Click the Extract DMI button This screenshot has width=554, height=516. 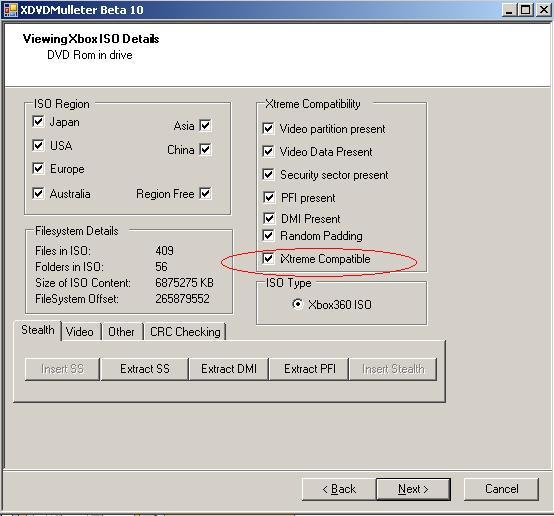click(229, 369)
